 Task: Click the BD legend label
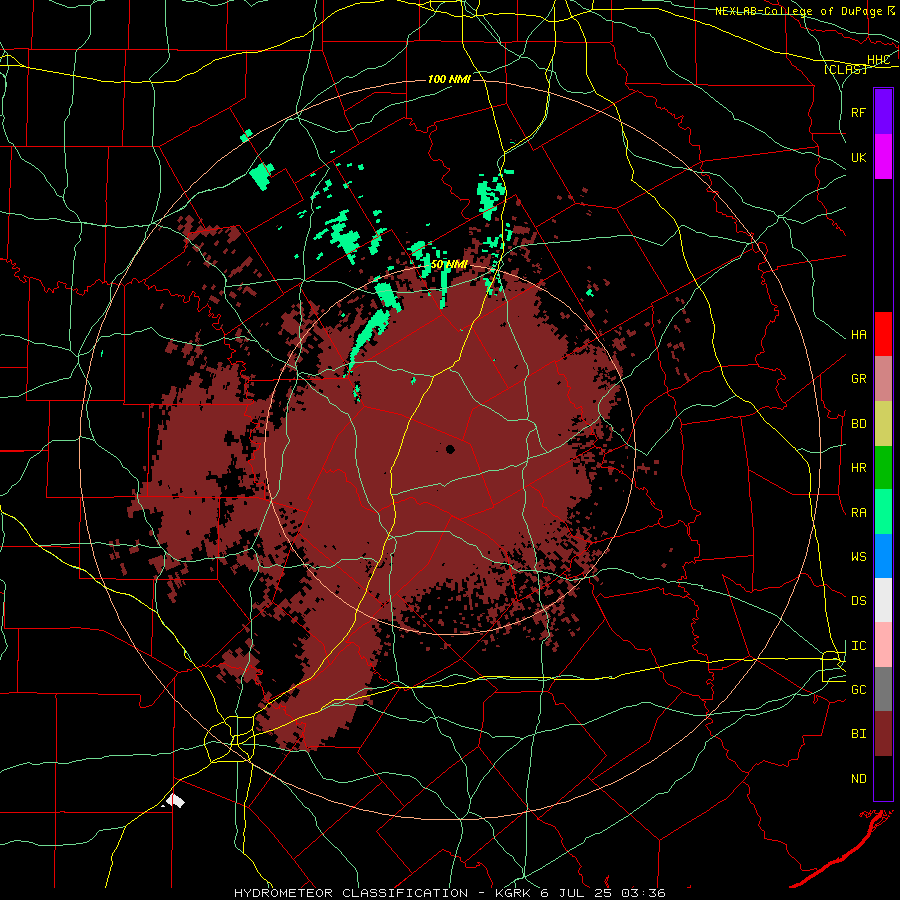pyautogui.click(x=858, y=424)
